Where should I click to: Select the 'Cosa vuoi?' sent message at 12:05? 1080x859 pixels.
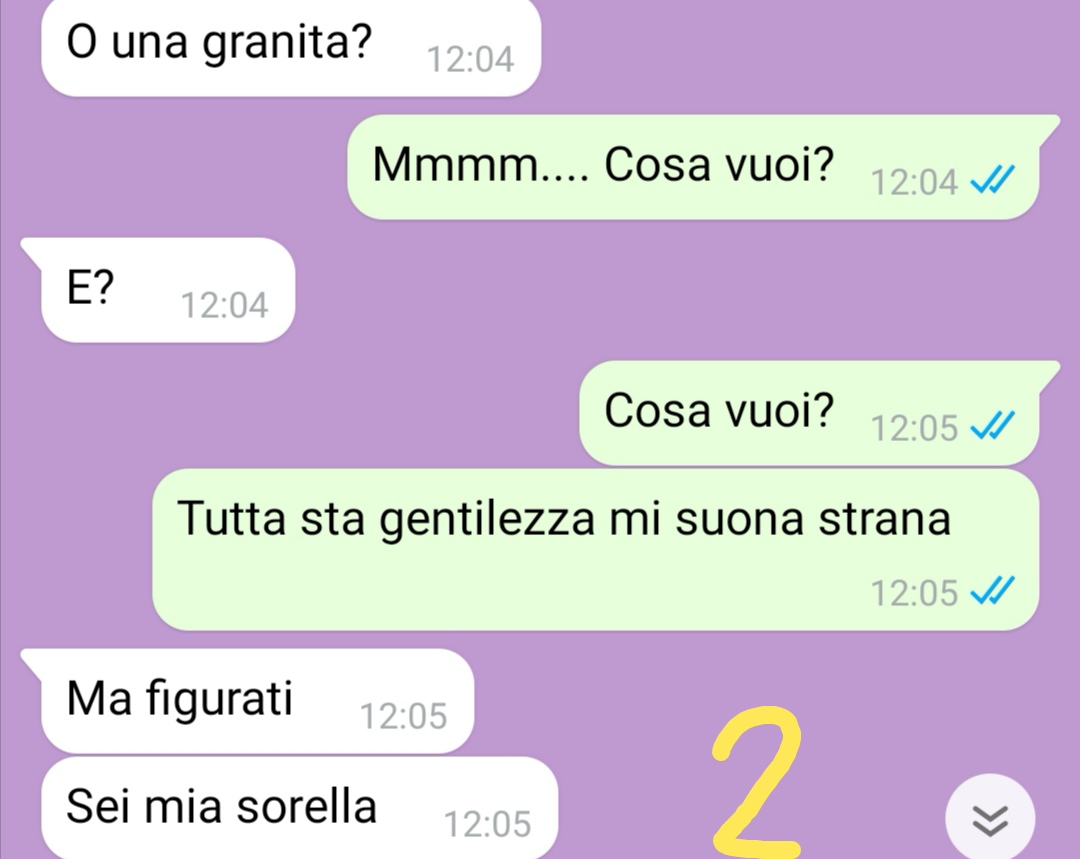(x=809, y=413)
